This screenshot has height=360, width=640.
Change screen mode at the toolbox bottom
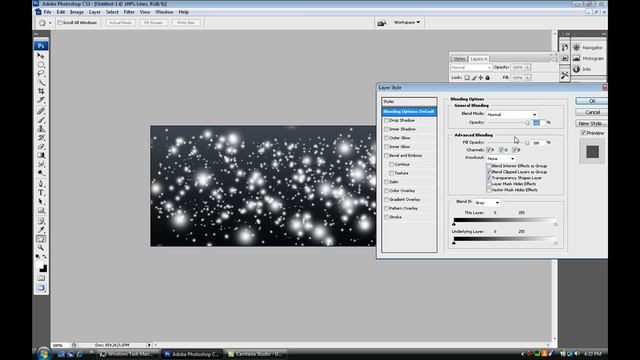(x=41, y=288)
